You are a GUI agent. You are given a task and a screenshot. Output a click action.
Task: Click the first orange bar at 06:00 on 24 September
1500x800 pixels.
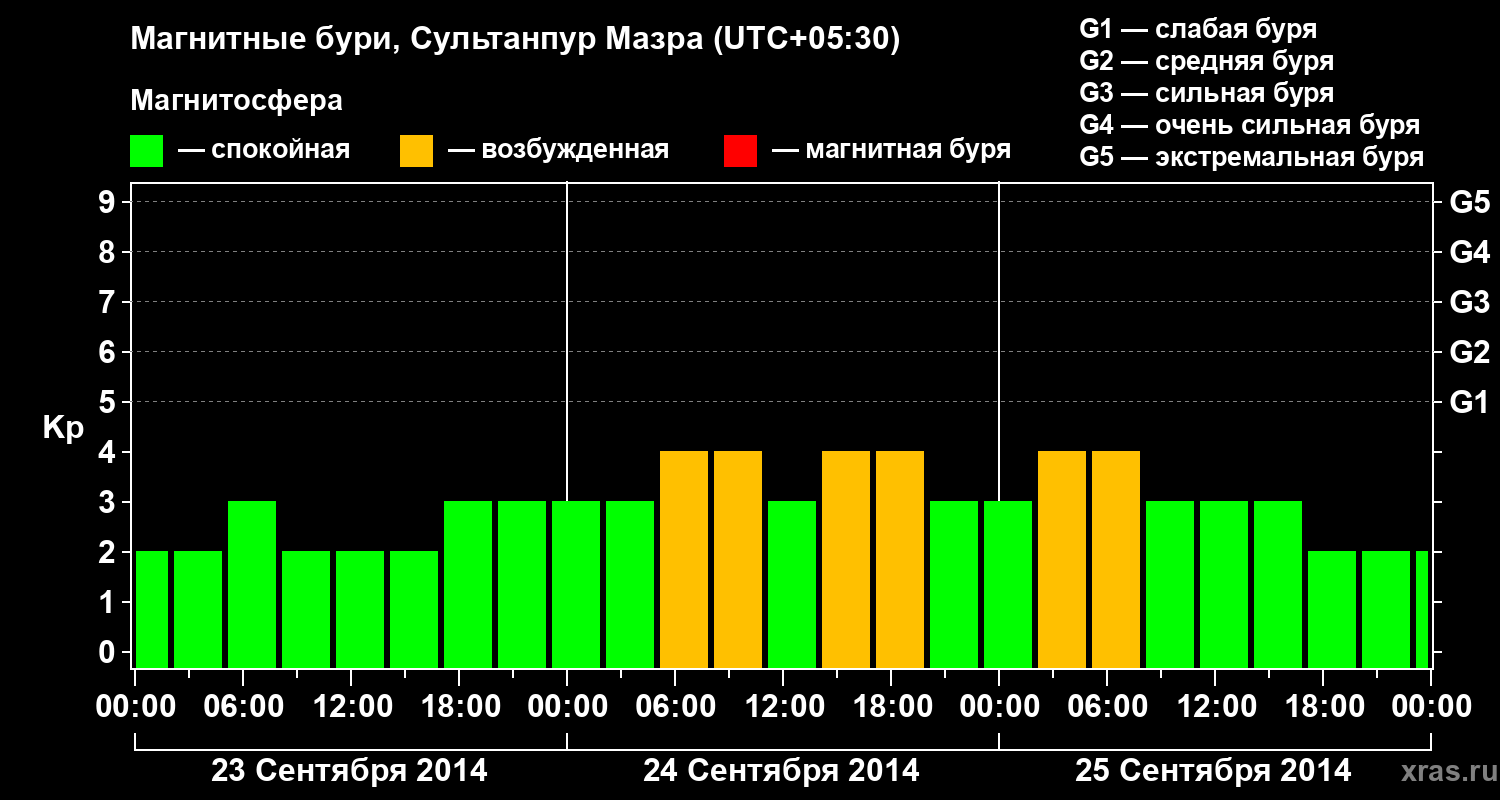click(684, 559)
